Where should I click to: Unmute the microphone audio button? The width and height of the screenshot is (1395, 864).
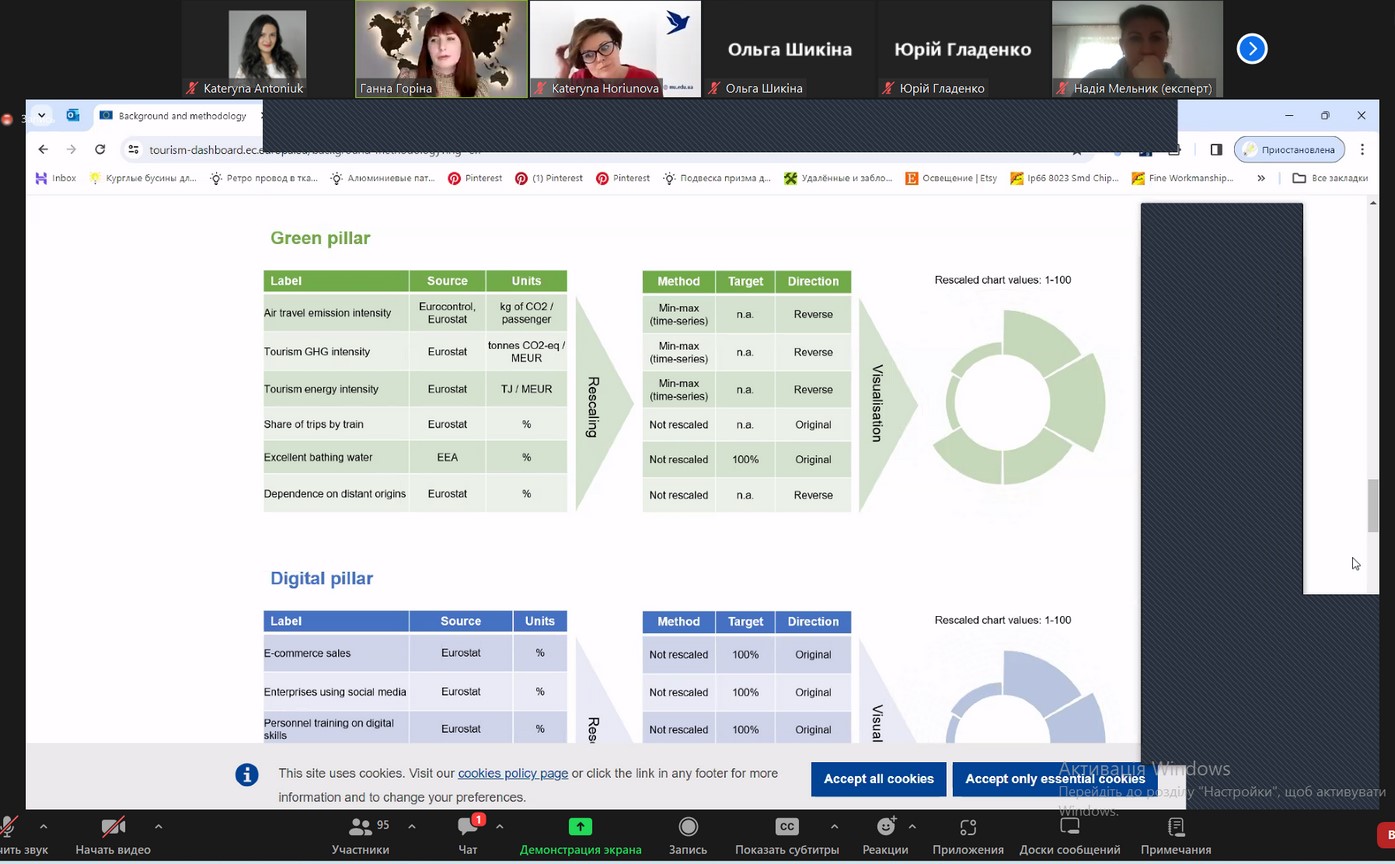pos(10,827)
